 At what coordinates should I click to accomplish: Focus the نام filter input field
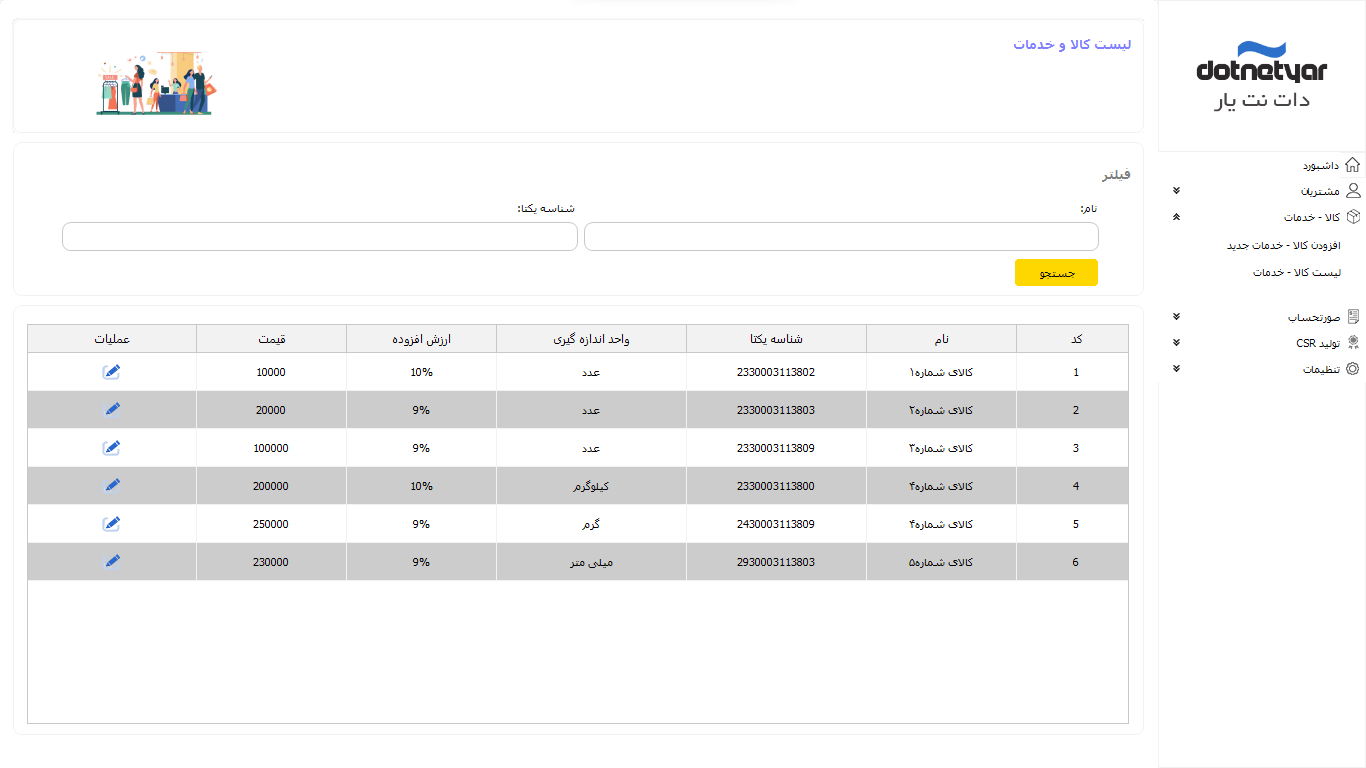click(x=841, y=237)
